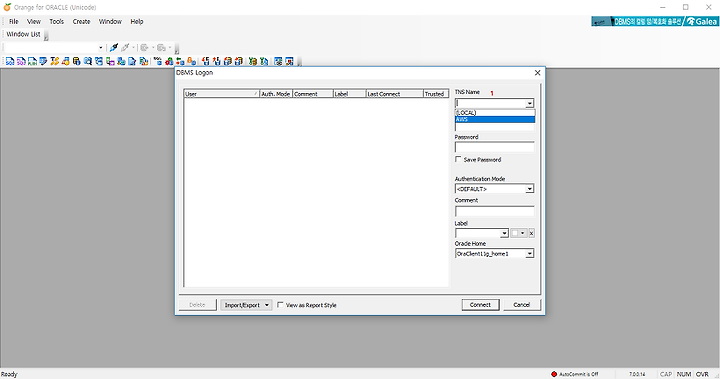Click the grayed Disconnect plug icon
720x379 pixels.
pos(125,47)
